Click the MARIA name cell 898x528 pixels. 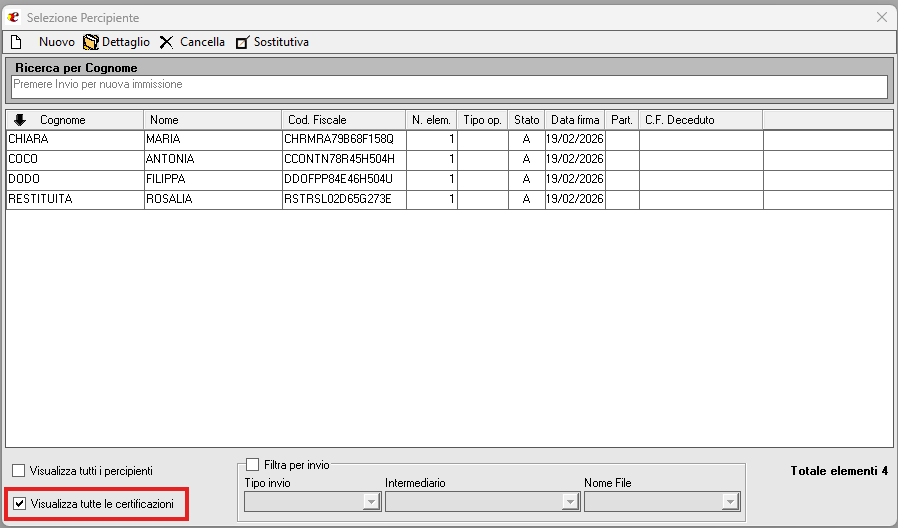(x=213, y=139)
